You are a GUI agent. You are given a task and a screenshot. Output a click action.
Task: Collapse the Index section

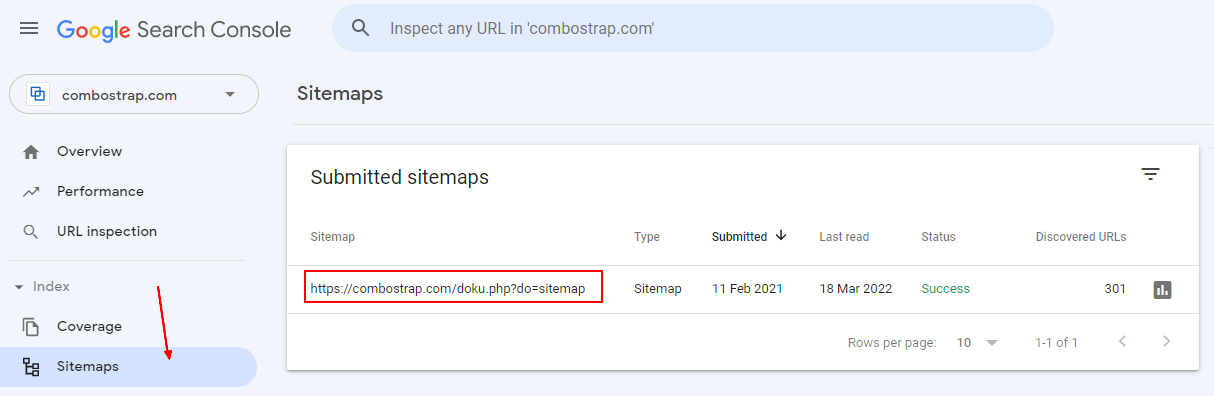coord(19,287)
